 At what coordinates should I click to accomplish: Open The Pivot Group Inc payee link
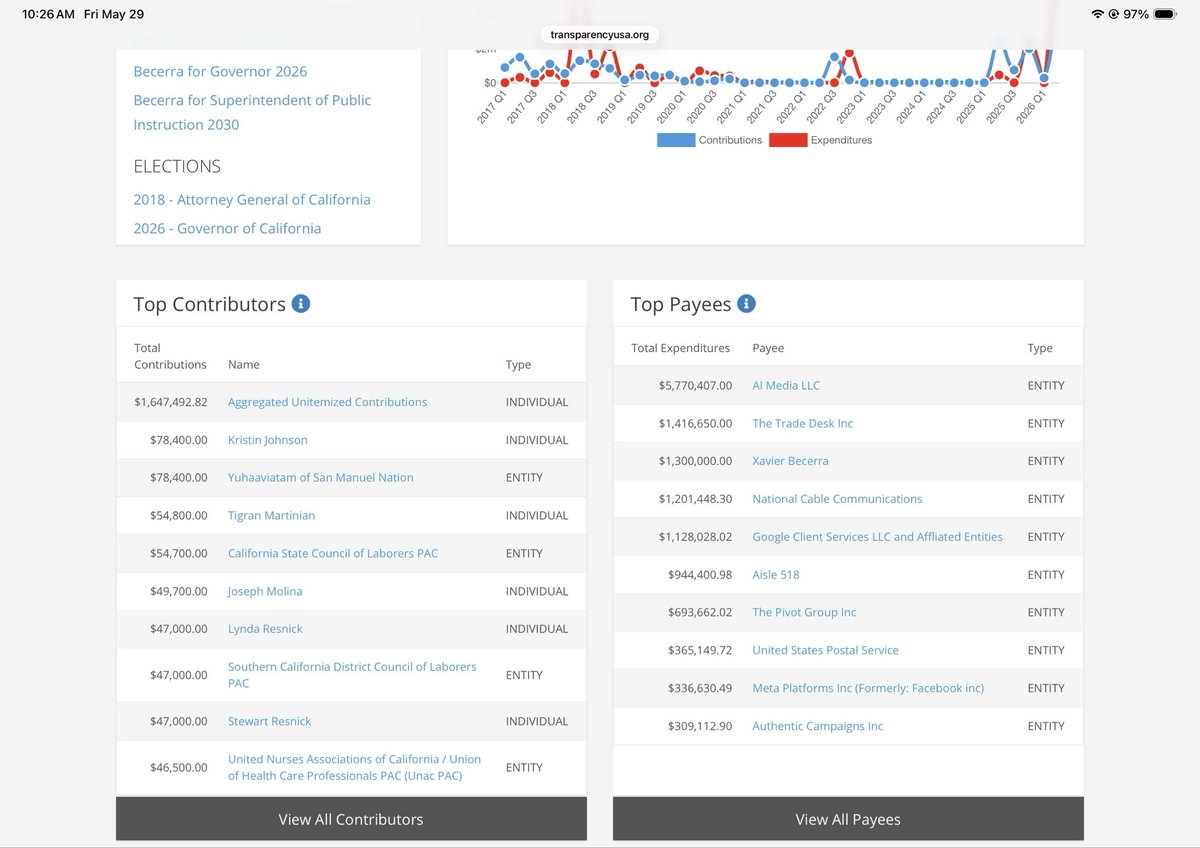804,612
